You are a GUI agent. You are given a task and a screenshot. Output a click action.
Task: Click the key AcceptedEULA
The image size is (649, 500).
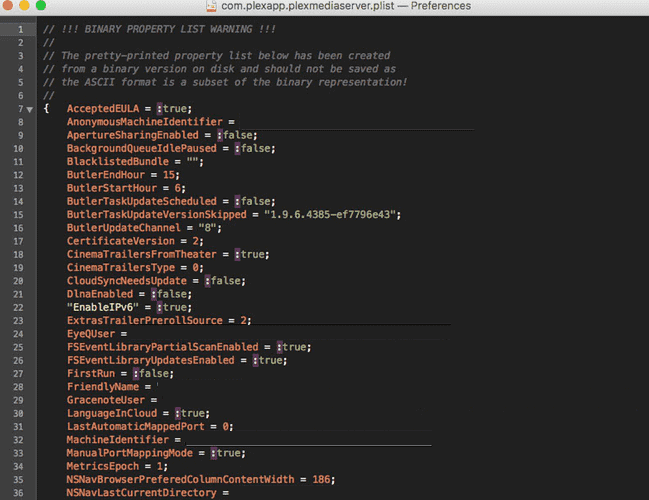coord(103,108)
